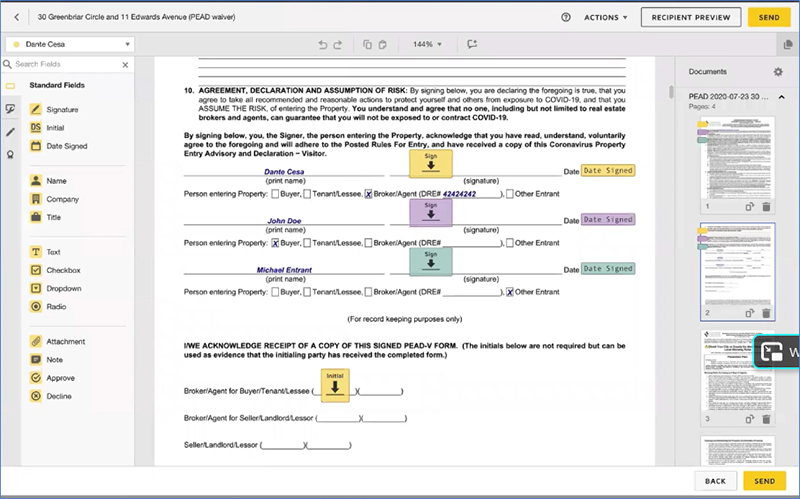Click the redo icon in toolbar
Image resolution: width=800 pixels, height=499 pixels.
tap(338, 44)
